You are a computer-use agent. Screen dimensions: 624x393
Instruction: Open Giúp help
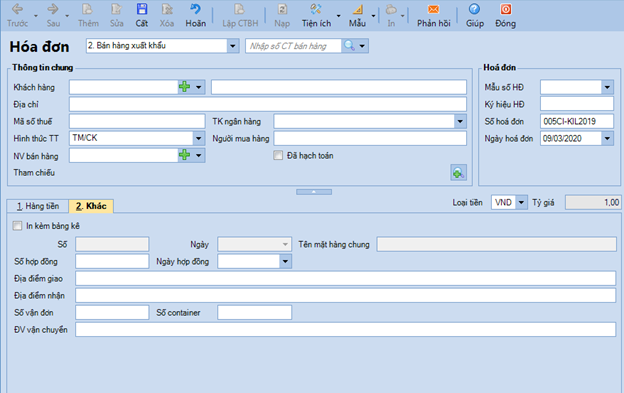(x=474, y=15)
